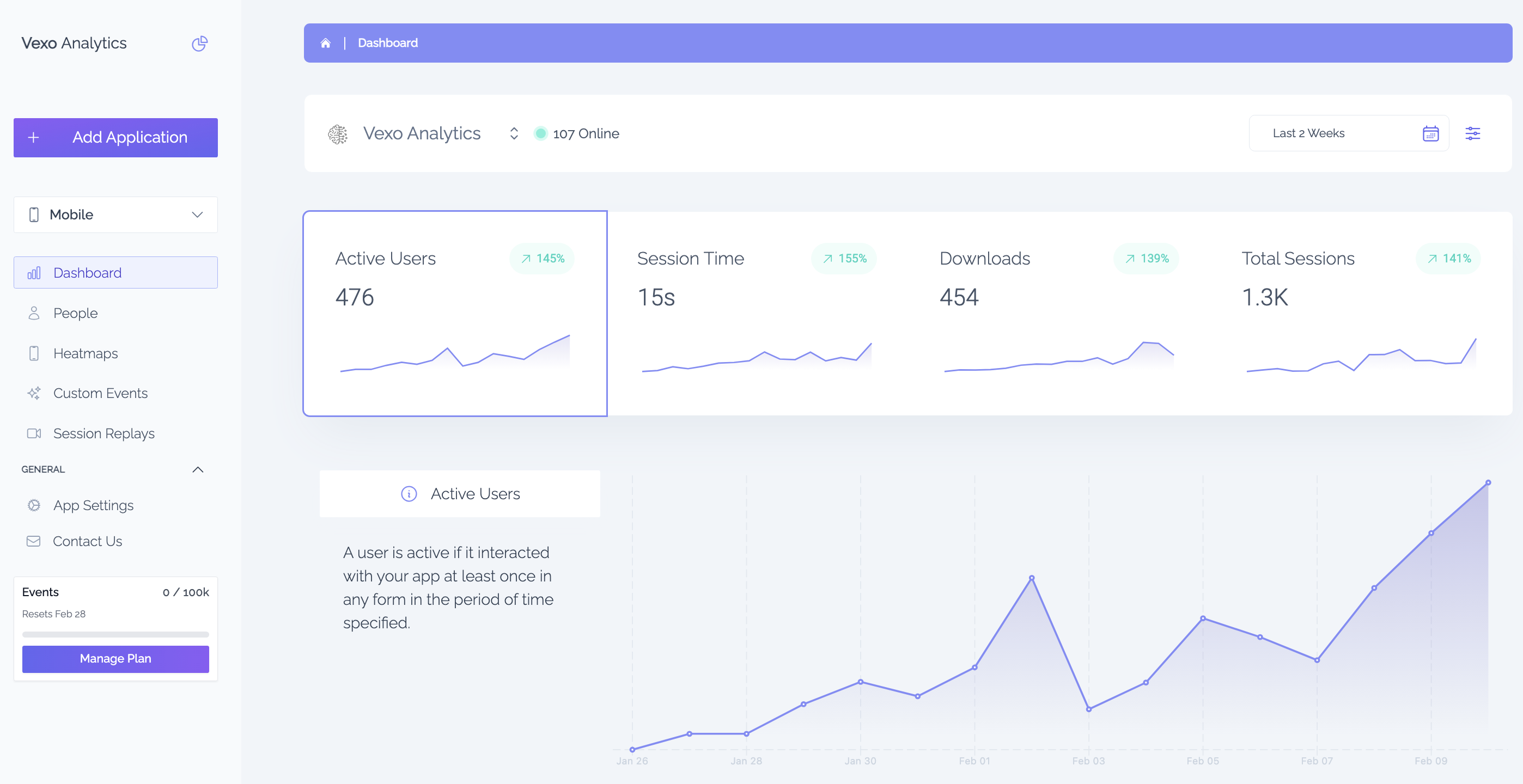Click the filter sliders icon in the top right
This screenshot has height=784, width=1523.
[x=1473, y=133]
